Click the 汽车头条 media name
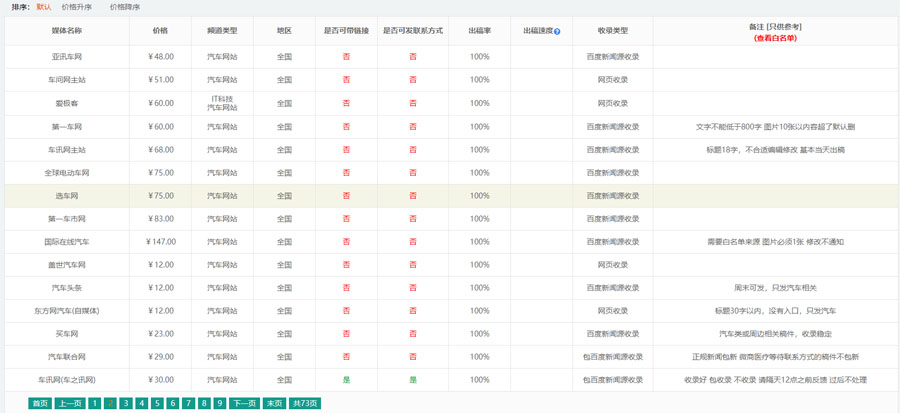 click(x=66, y=288)
